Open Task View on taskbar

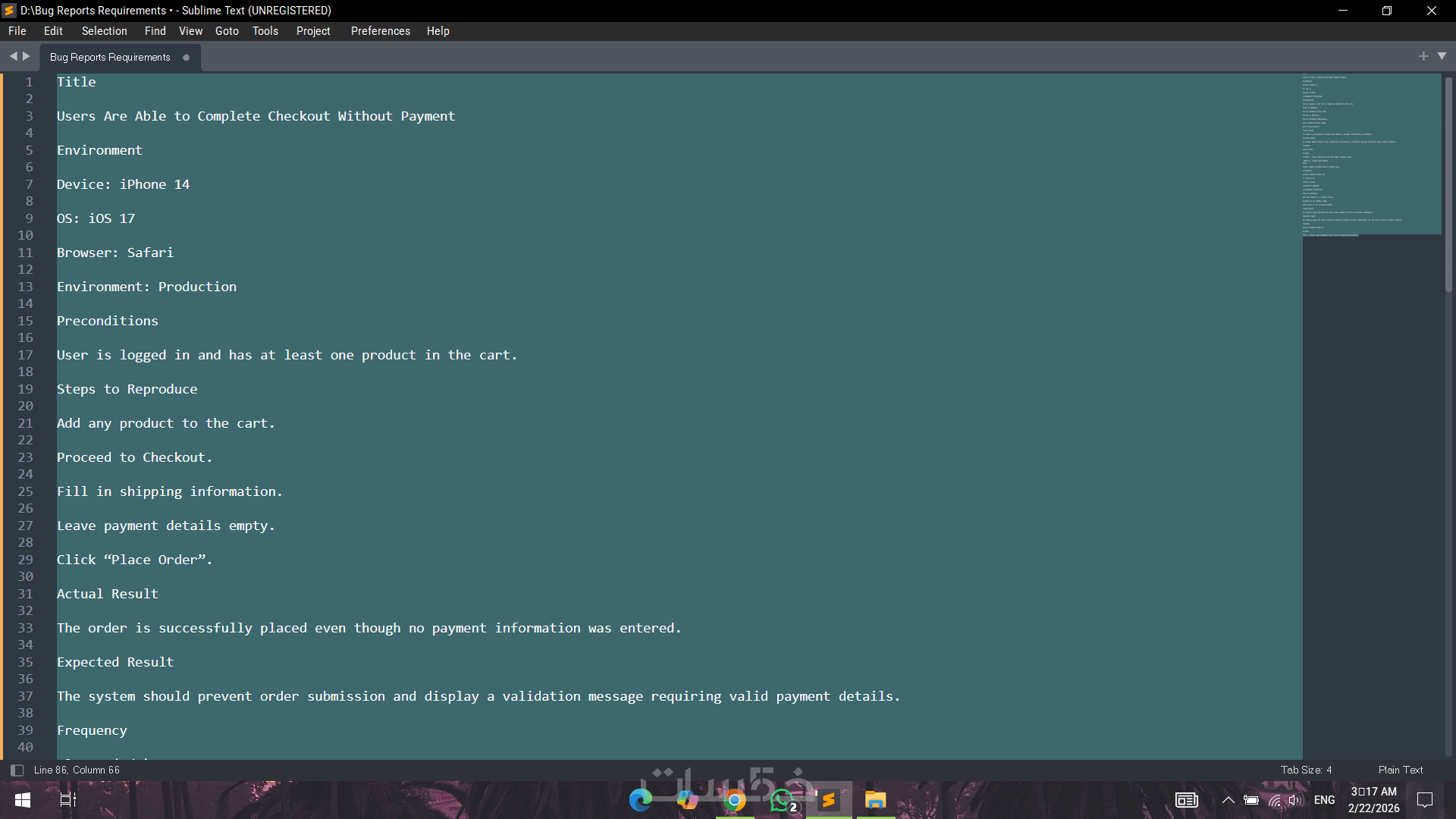click(x=68, y=800)
